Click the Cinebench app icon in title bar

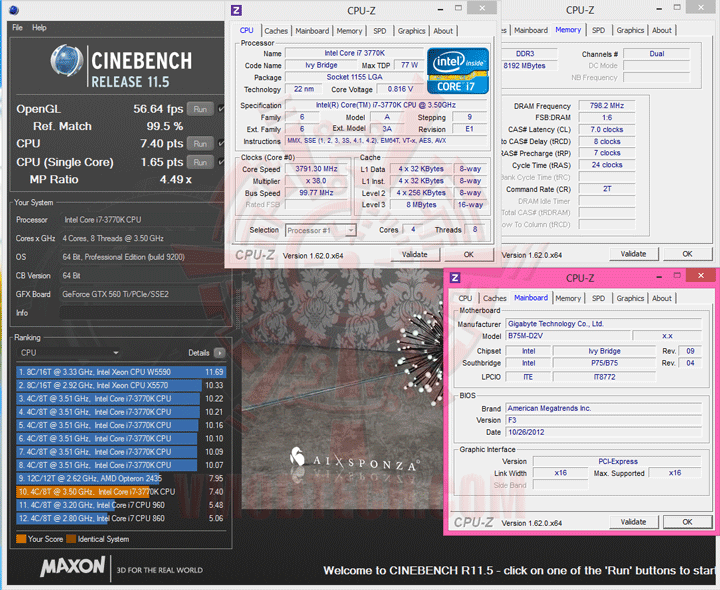(x=14, y=10)
